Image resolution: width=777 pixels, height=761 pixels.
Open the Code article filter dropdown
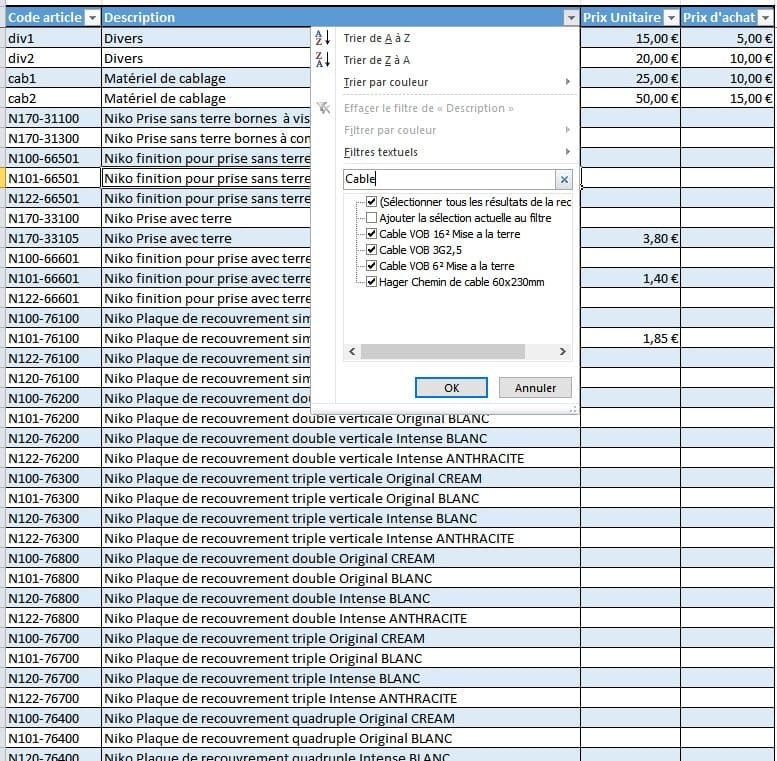pyautogui.click(x=92, y=18)
